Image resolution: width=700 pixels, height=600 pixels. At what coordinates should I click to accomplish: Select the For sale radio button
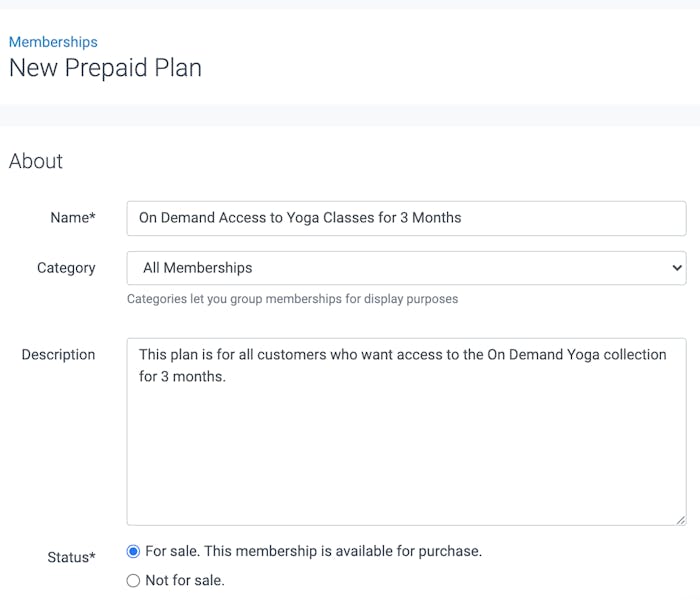click(134, 551)
